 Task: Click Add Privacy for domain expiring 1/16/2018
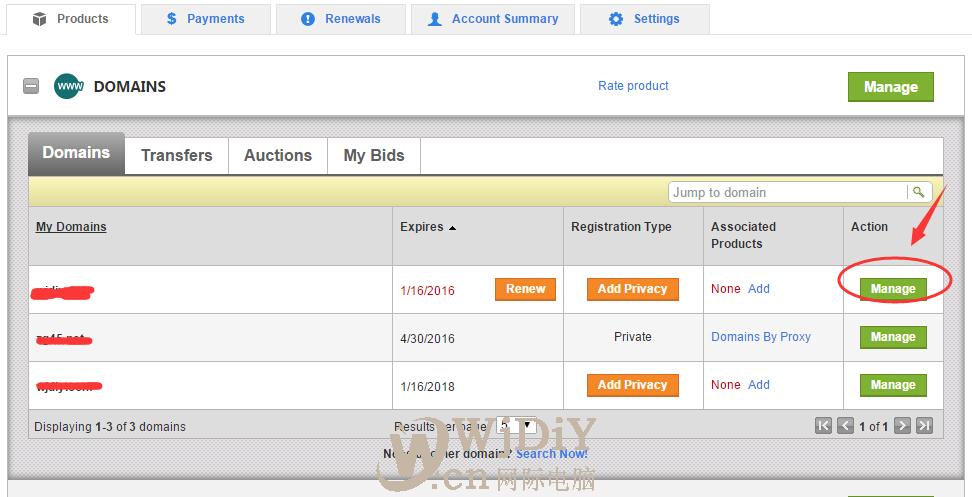tap(632, 385)
